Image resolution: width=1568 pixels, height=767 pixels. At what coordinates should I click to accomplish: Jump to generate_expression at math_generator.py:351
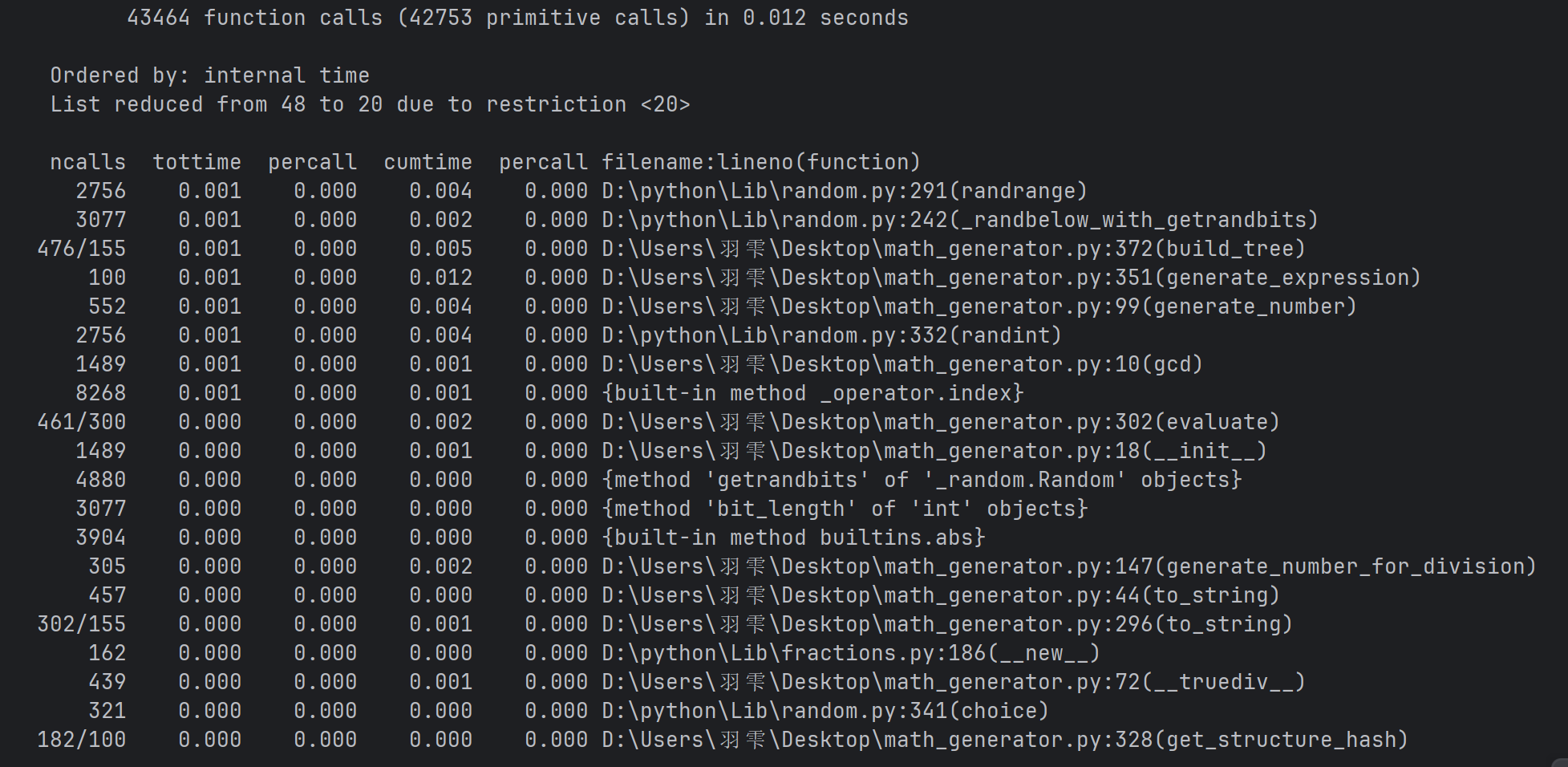[1011, 278]
